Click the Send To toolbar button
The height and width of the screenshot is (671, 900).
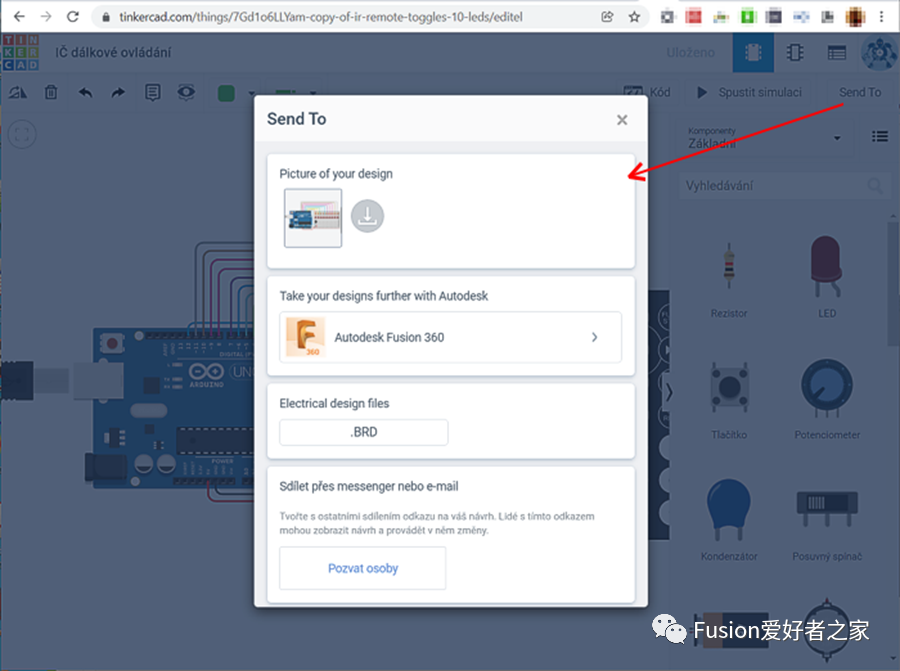pos(859,92)
